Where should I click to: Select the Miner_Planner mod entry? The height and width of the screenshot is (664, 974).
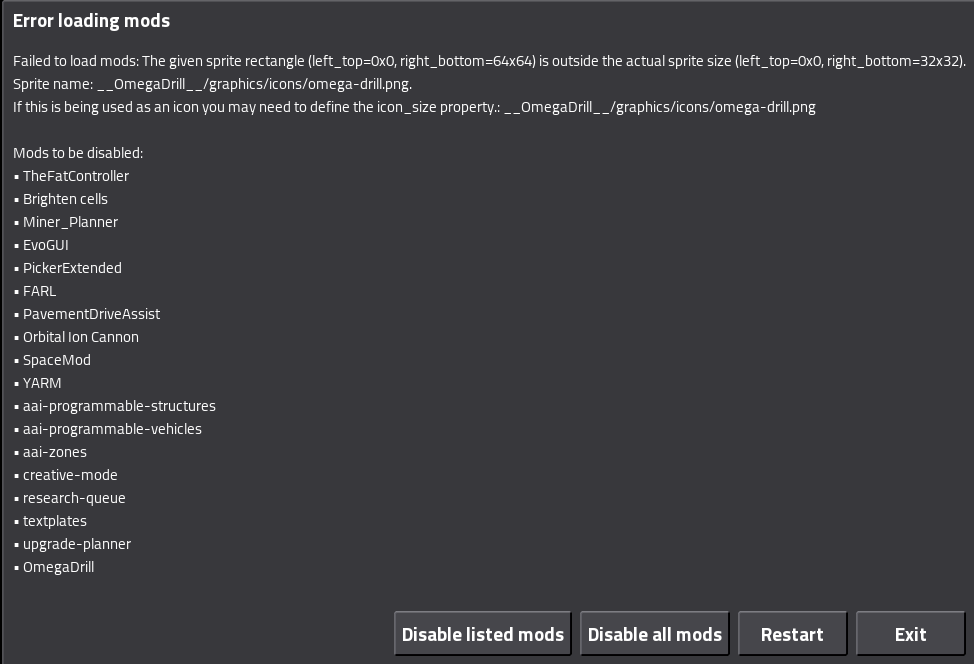[x=70, y=222]
